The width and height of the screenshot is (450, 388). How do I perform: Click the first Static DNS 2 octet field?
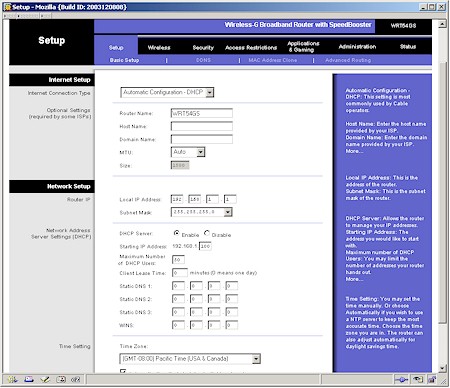pyautogui.click(x=178, y=299)
